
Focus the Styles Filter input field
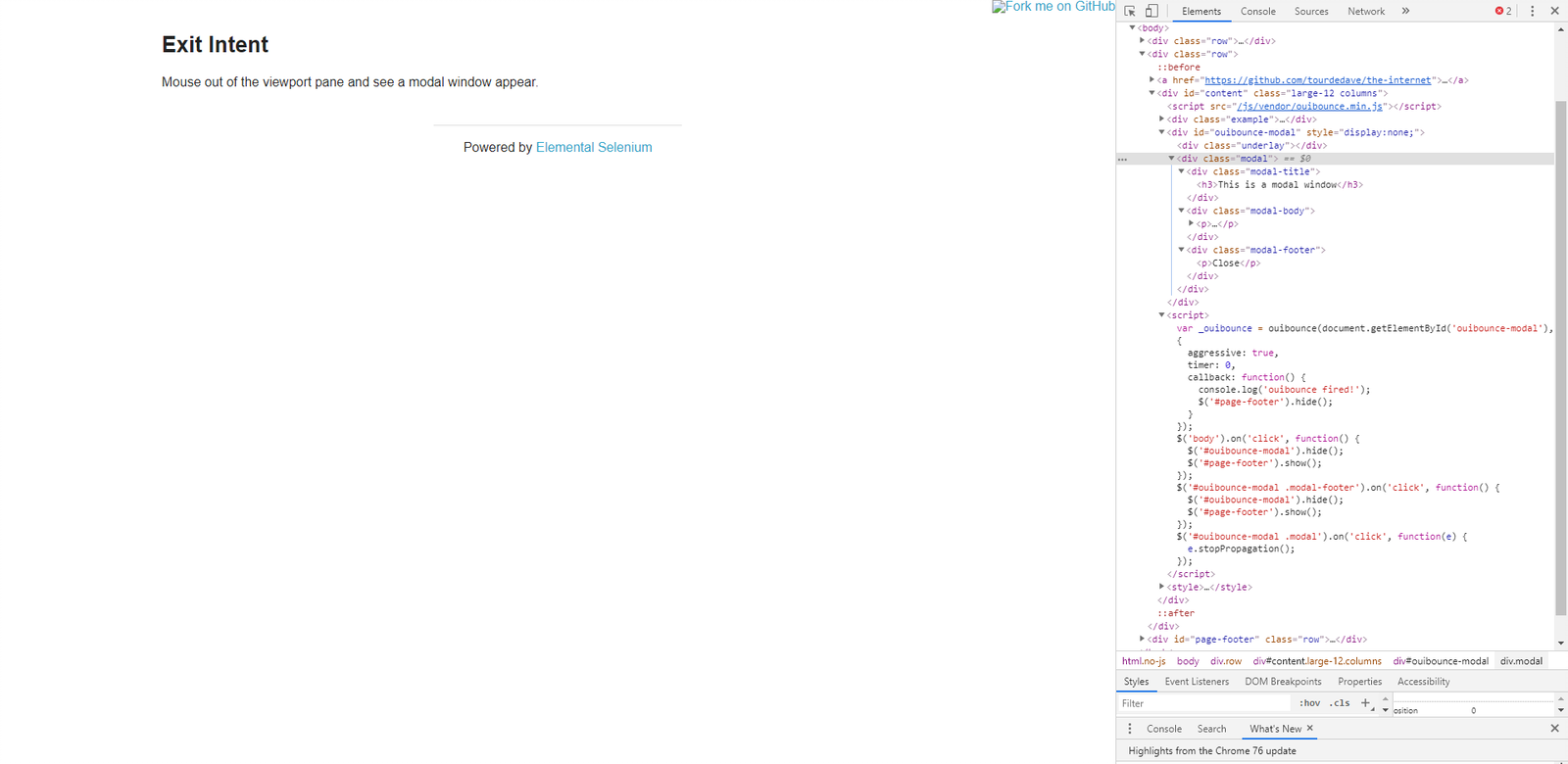point(1203,703)
